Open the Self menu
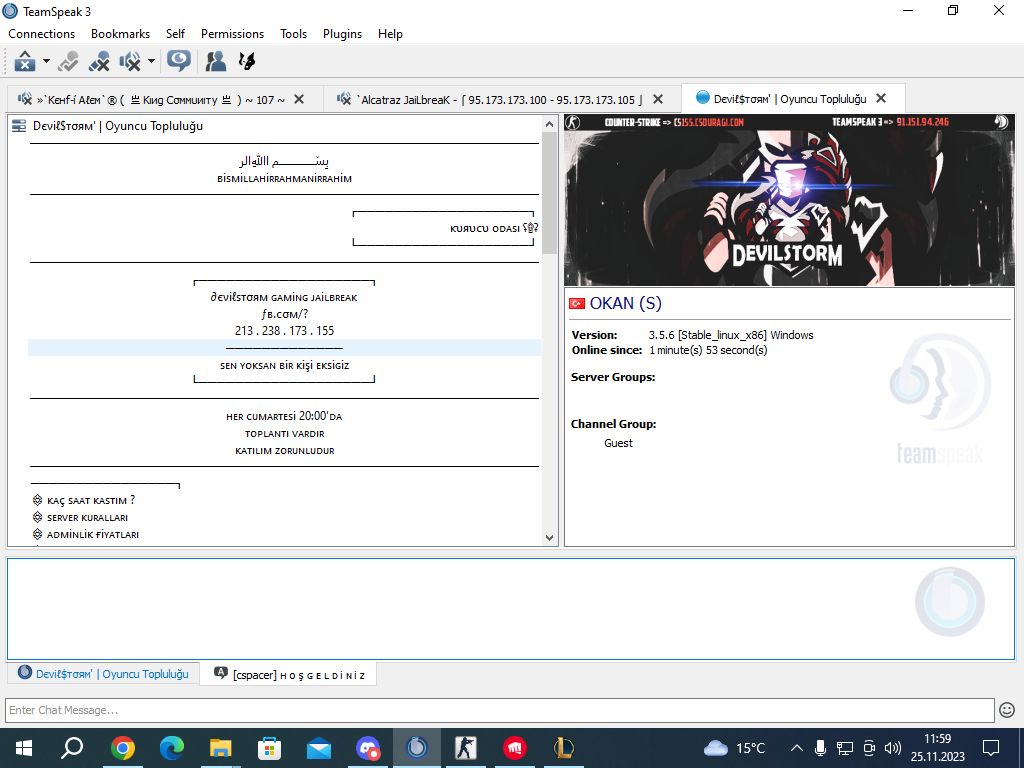Screen dimensions: 1024x768 point(175,34)
